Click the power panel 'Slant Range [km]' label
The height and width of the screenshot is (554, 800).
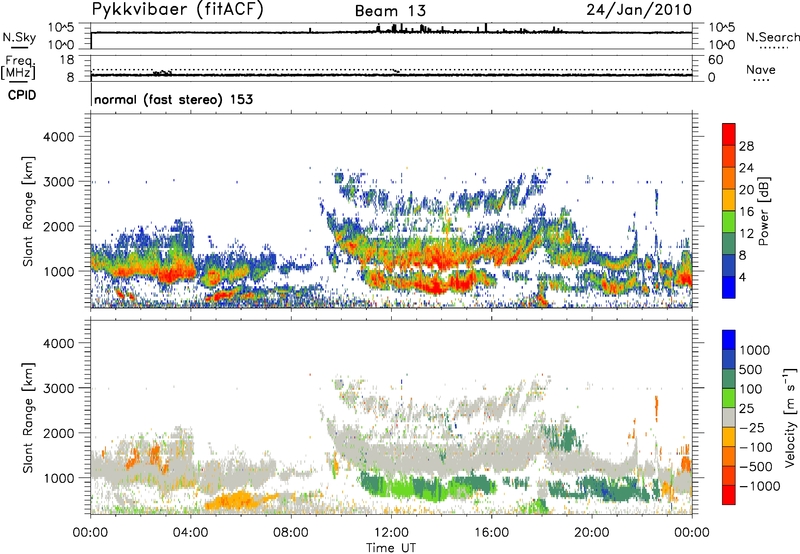pos(28,211)
